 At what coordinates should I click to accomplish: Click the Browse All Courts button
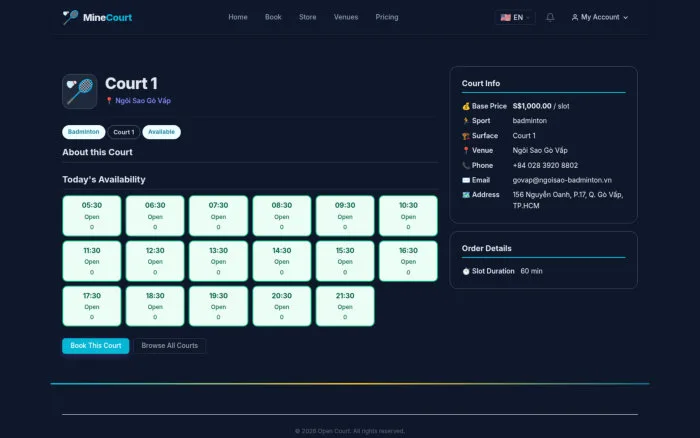click(170, 346)
